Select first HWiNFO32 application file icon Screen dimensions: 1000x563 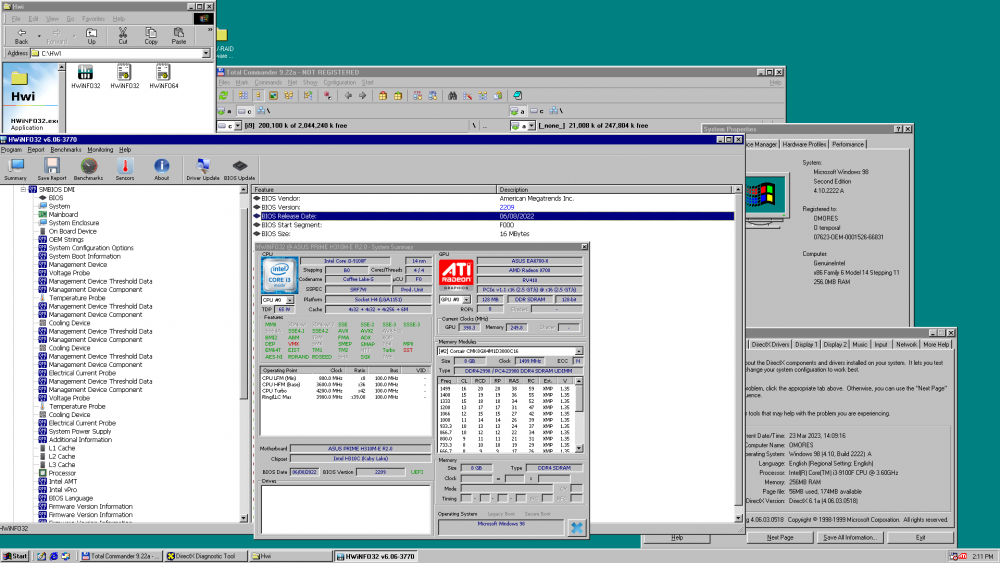click(85, 77)
